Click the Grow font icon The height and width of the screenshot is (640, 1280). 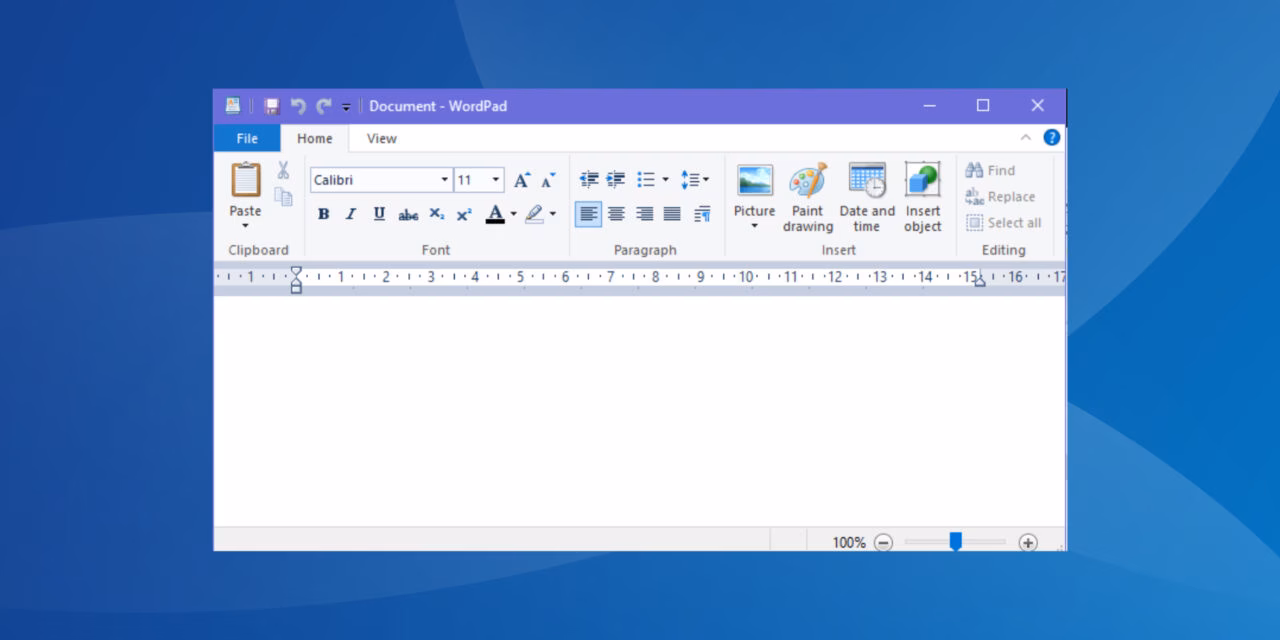(x=521, y=180)
